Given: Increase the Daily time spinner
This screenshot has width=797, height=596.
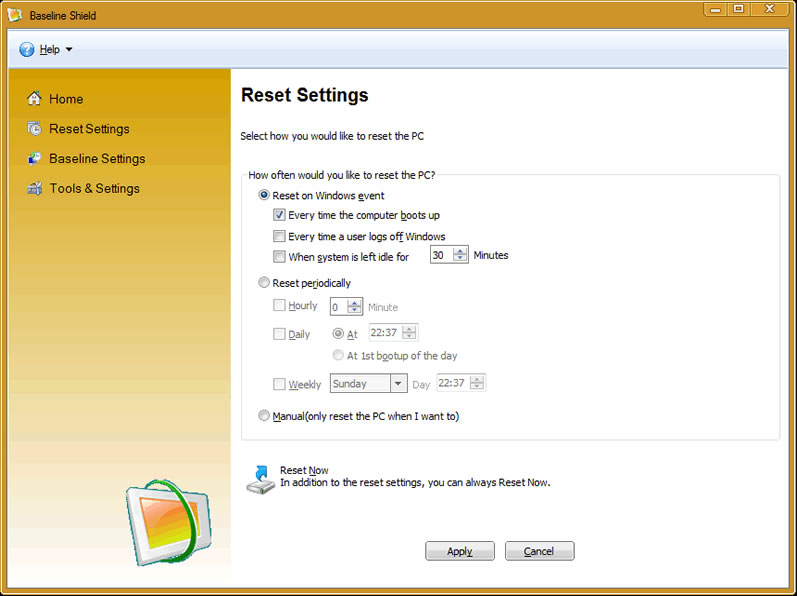Looking at the screenshot, I should (409, 329).
